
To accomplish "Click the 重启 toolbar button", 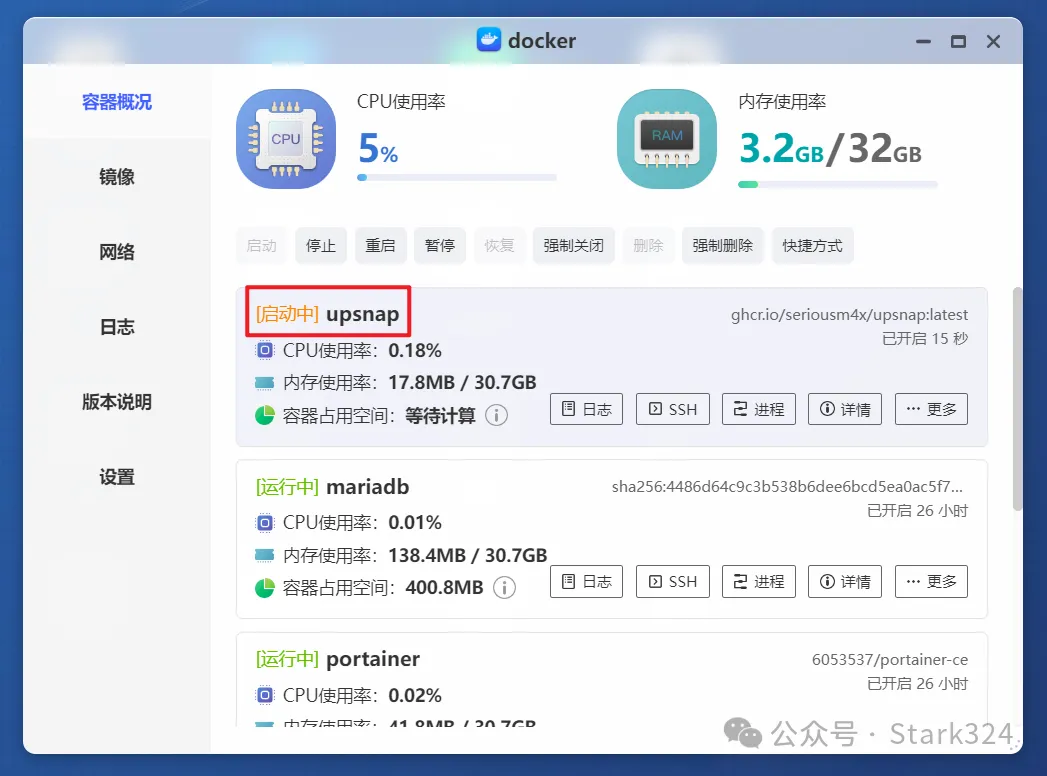I will (380, 246).
